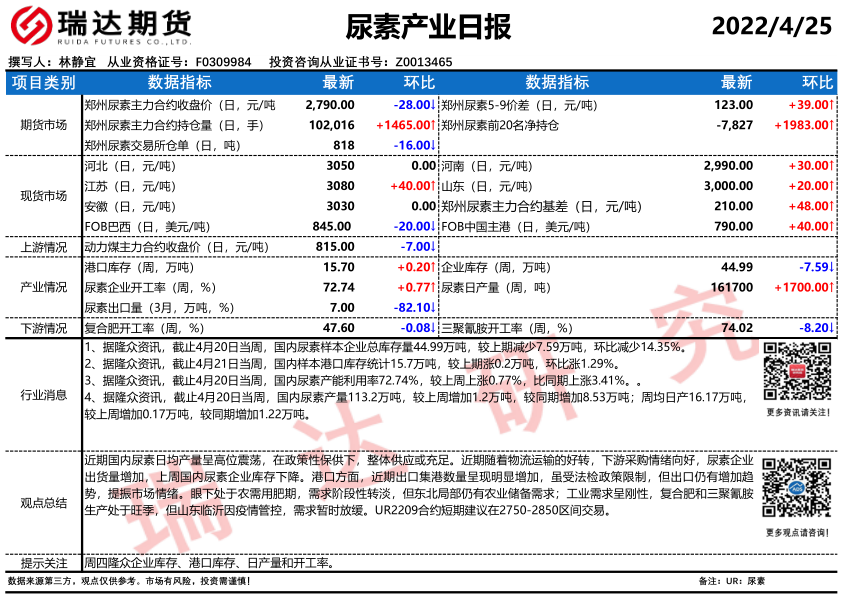Click the 行业消息 section label

point(42,394)
